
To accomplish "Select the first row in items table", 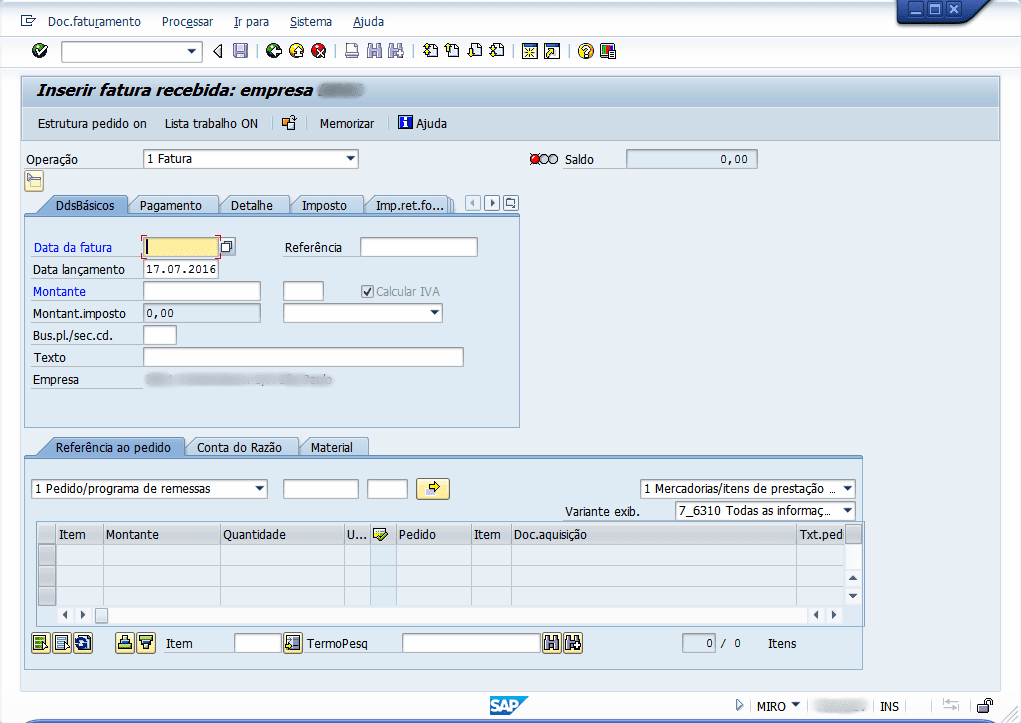I will [46, 555].
